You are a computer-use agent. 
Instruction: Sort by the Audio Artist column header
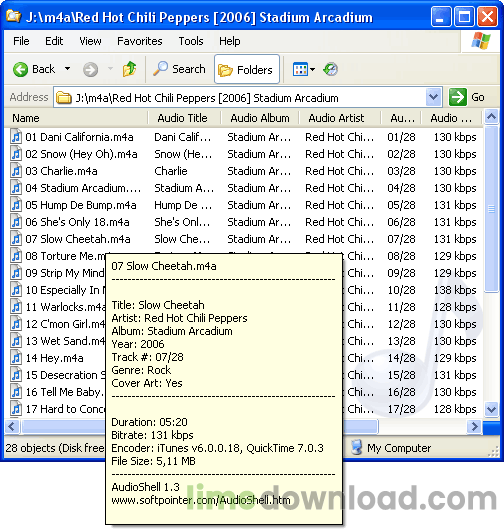pyautogui.click(x=340, y=118)
